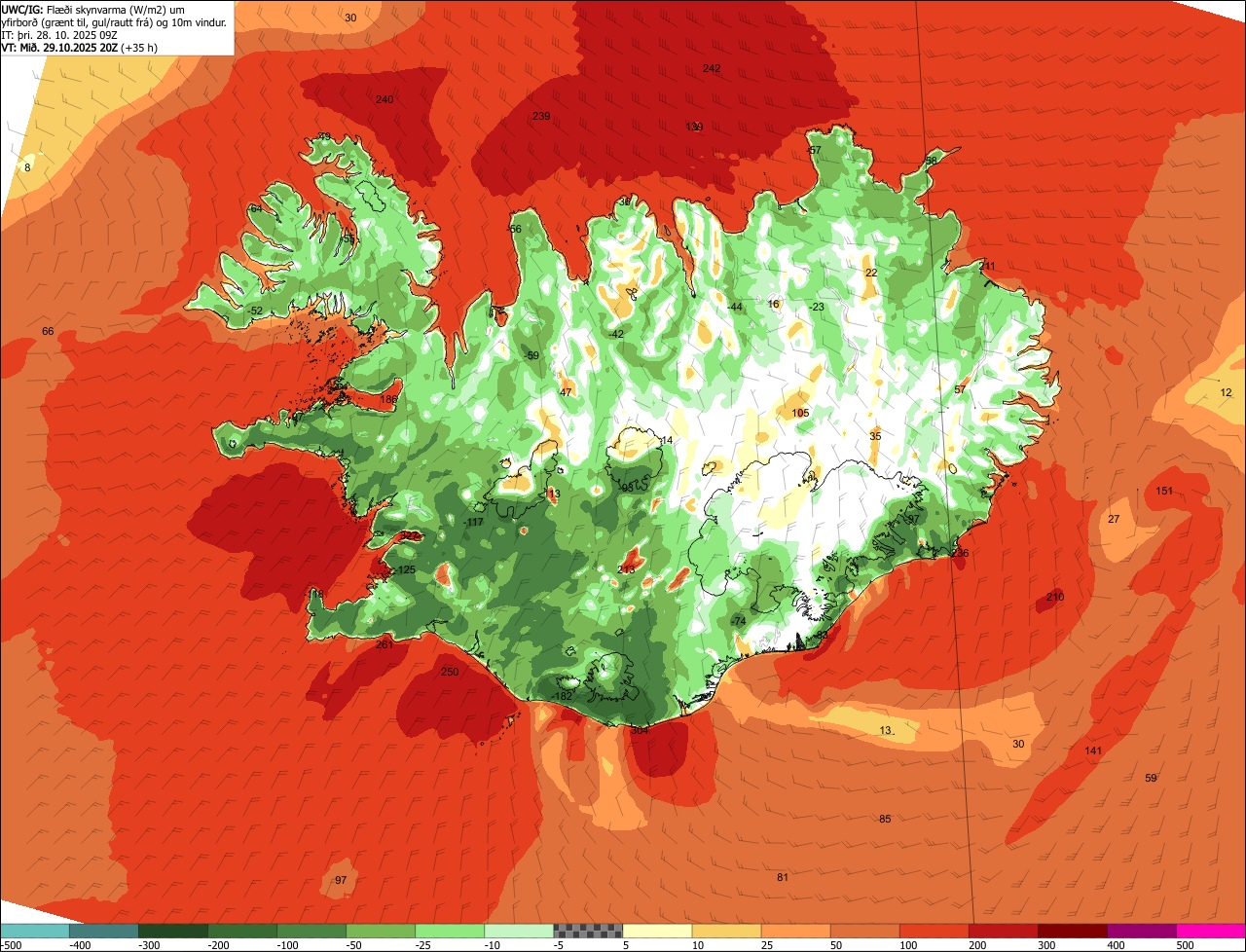The height and width of the screenshot is (952, 1246).
Task: Click the map value '59' in the southeast corner
Action: 1152,778
